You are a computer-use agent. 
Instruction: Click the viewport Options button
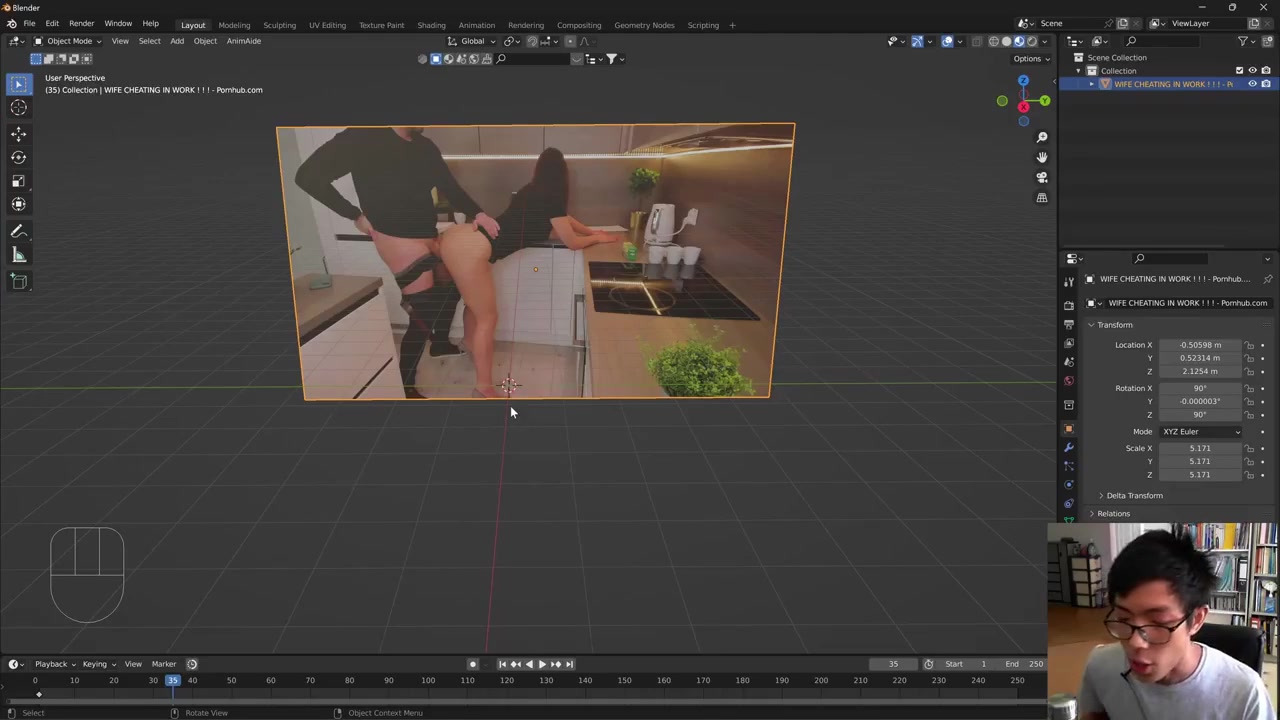[1030, 58]
